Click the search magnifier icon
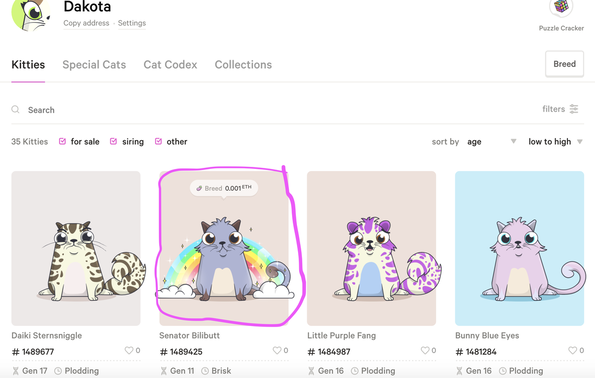This screenshot has width=595, height=378. [x=15, y=110]
